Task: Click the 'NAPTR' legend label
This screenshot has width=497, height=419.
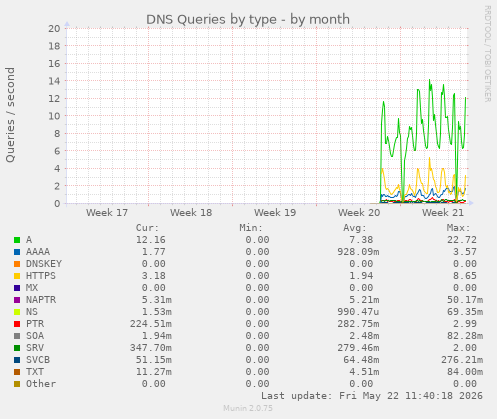Action: pos(41,300)
